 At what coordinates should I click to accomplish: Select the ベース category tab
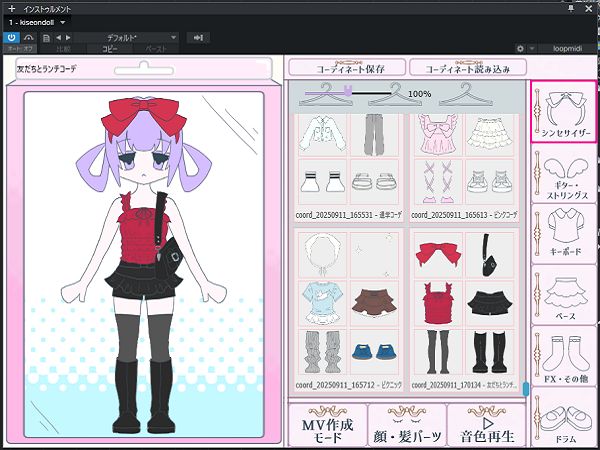(564, 295)
